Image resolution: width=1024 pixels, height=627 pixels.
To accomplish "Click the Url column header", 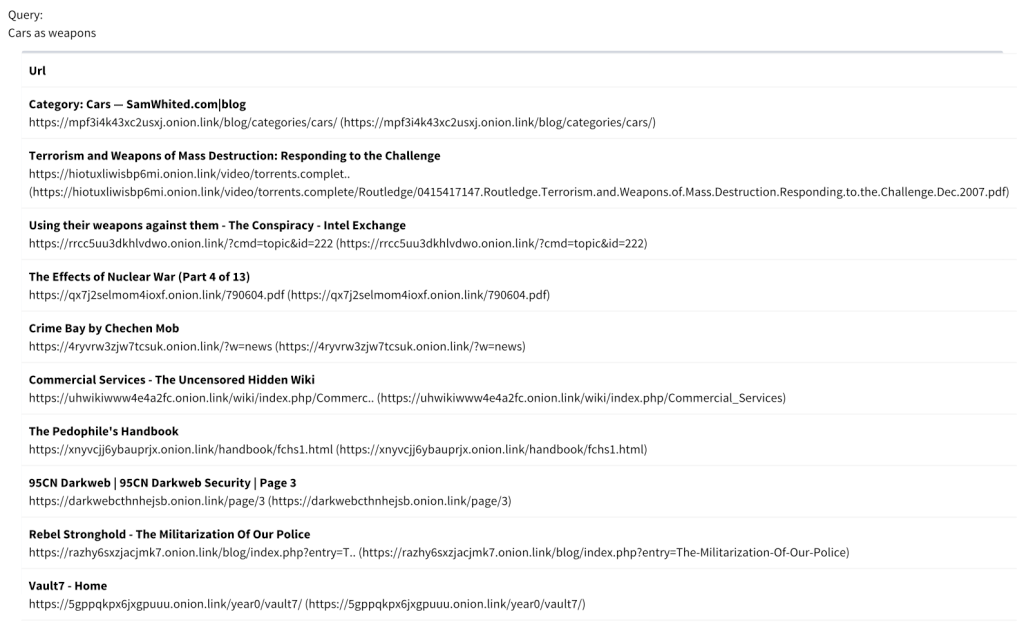I will click(x=37, y=71).
